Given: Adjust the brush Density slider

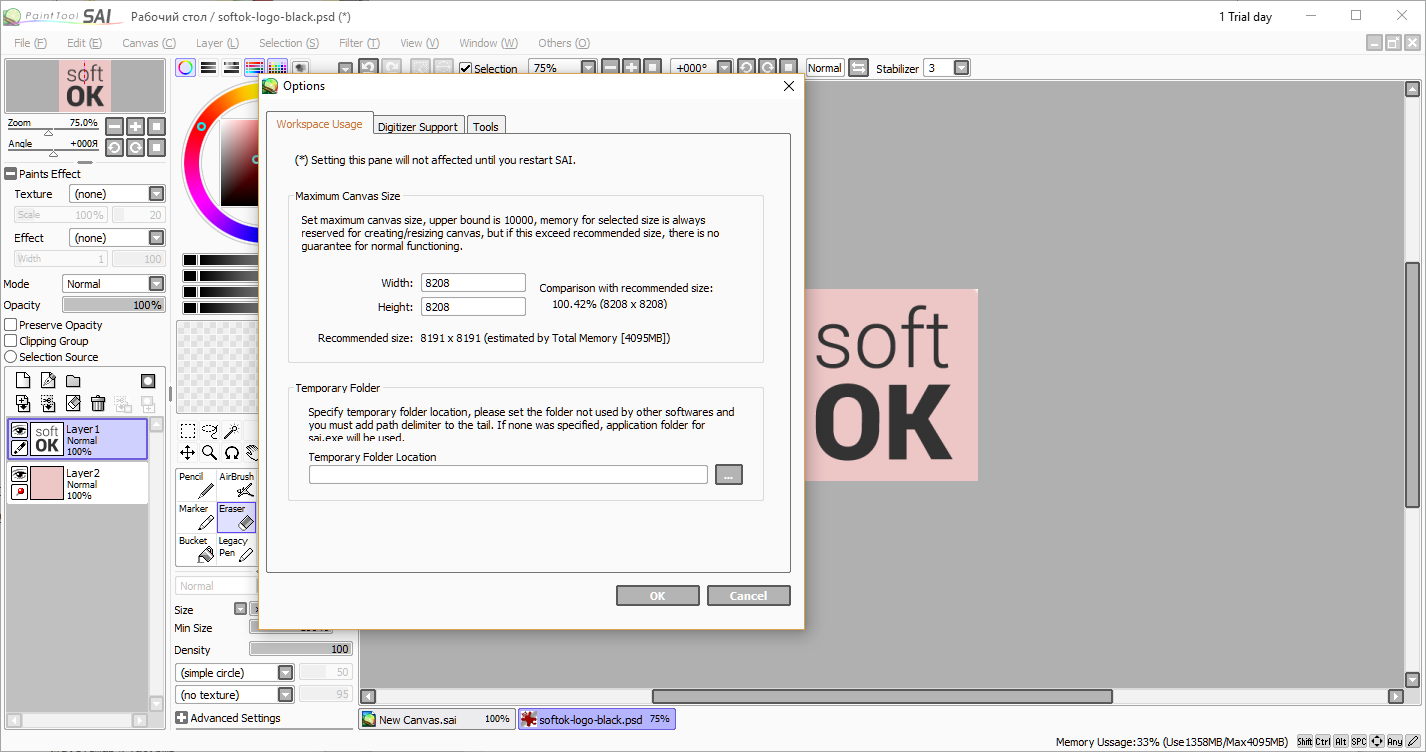Looking at the screenshot, I should click(x=301, y=650).
